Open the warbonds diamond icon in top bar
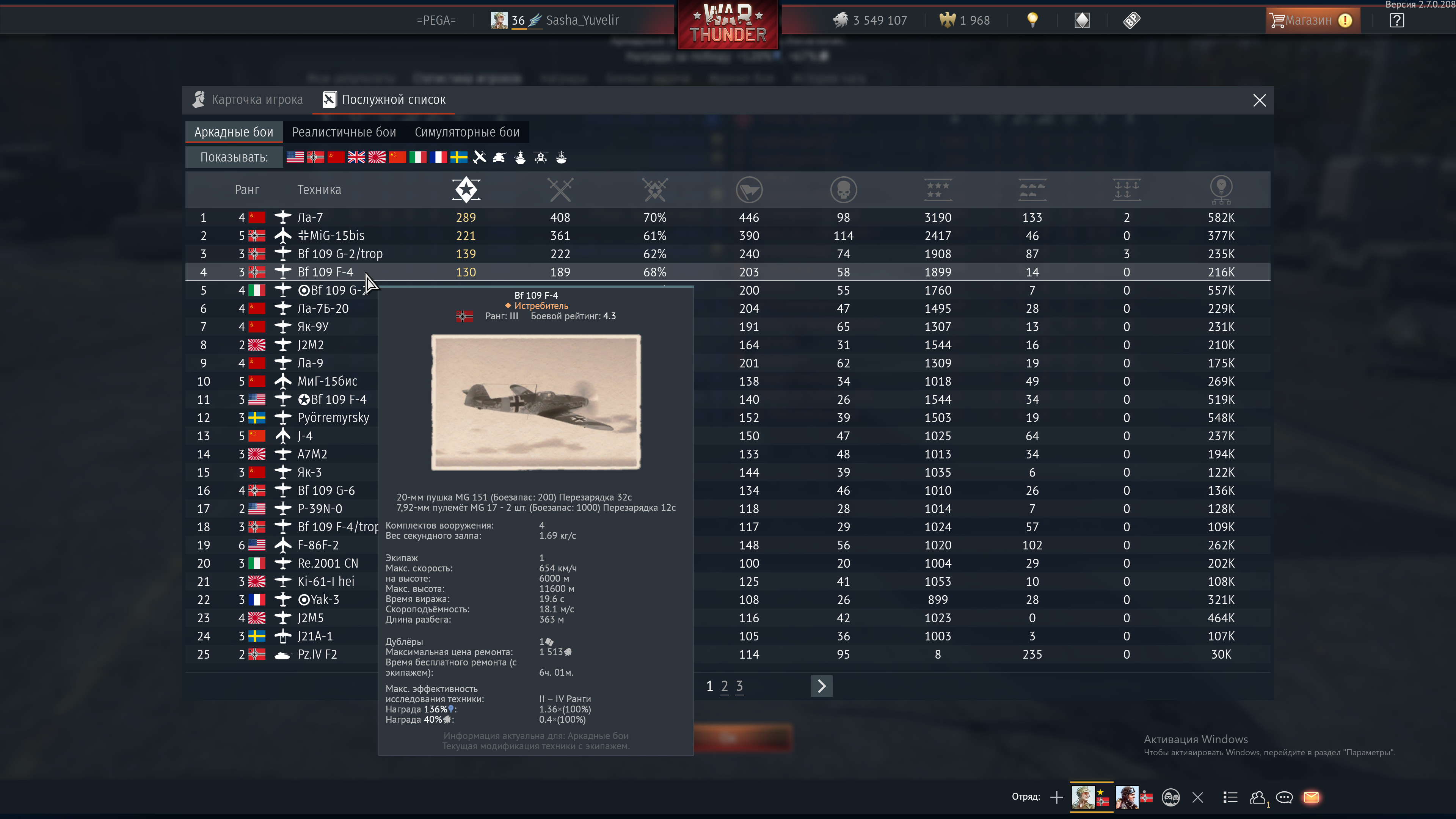The width and height of the screenshot is (1456, 819). click(x=1082, y=20)
